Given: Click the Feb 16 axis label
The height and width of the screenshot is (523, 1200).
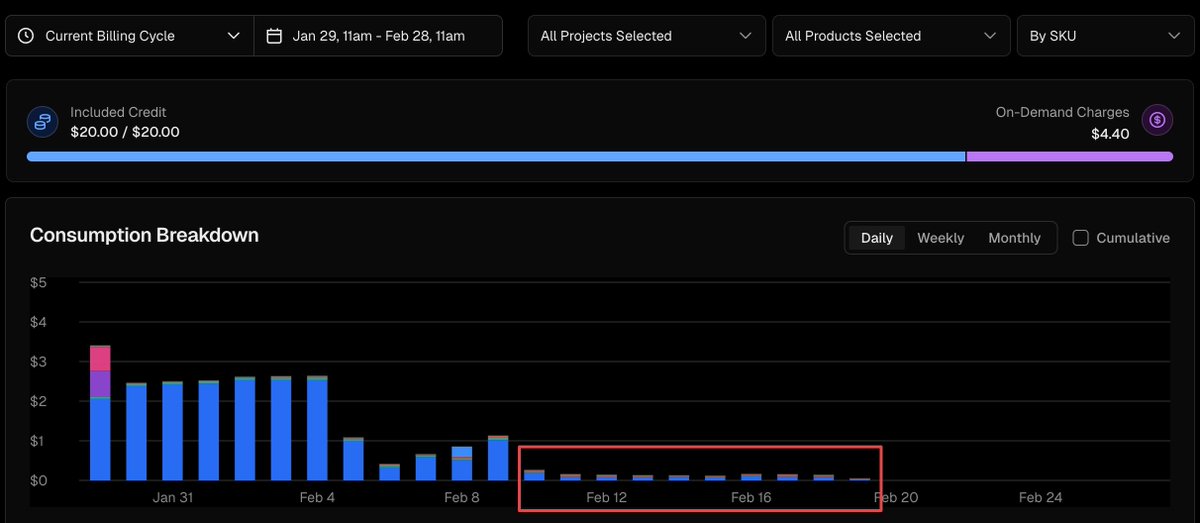Looking at the screenshot, I should [x=751, y=497].
